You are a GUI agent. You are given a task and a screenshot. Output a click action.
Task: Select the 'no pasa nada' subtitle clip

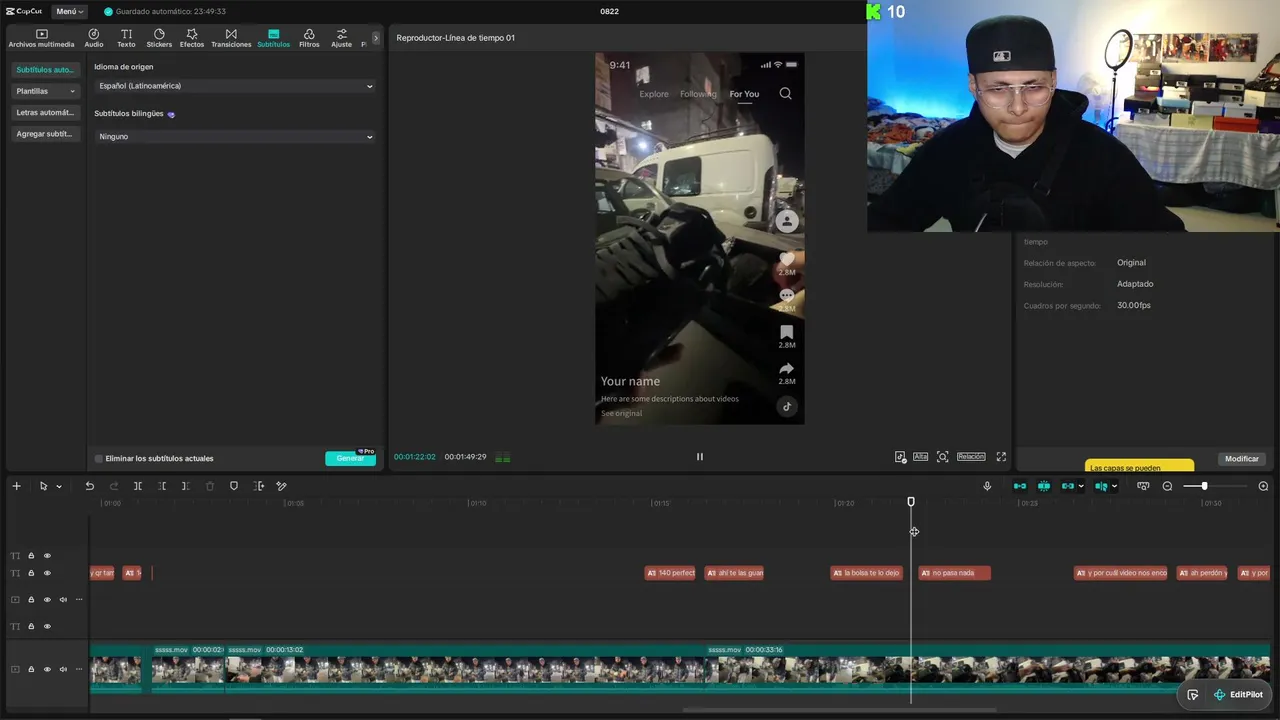955,573
